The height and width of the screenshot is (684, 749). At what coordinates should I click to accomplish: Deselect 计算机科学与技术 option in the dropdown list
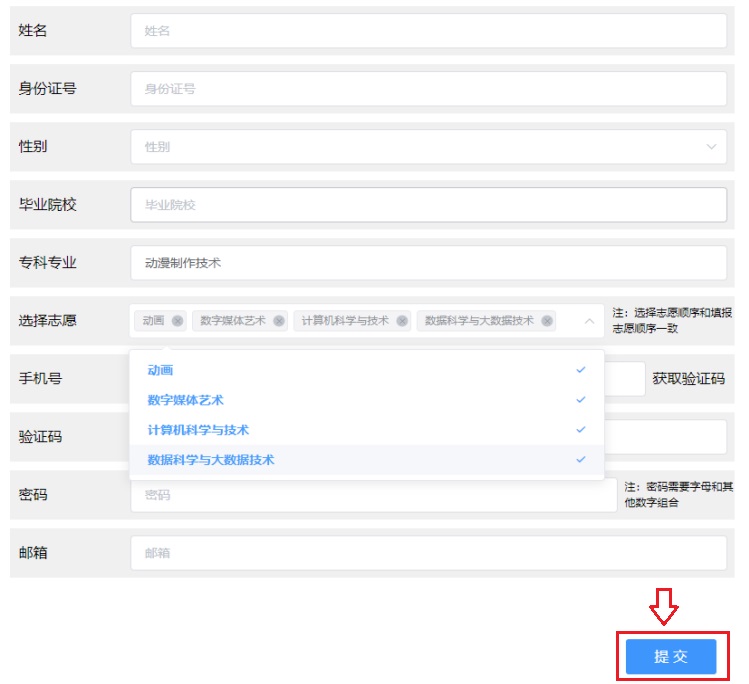198,430
